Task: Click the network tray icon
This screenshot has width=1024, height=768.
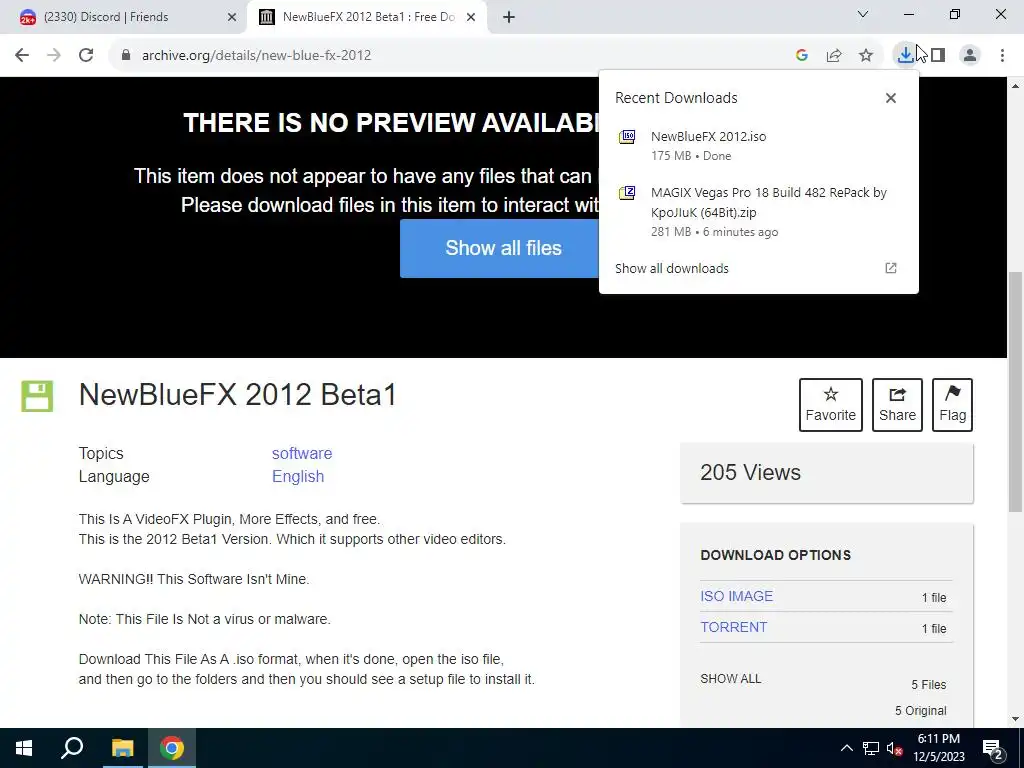Action: point(871,748)
